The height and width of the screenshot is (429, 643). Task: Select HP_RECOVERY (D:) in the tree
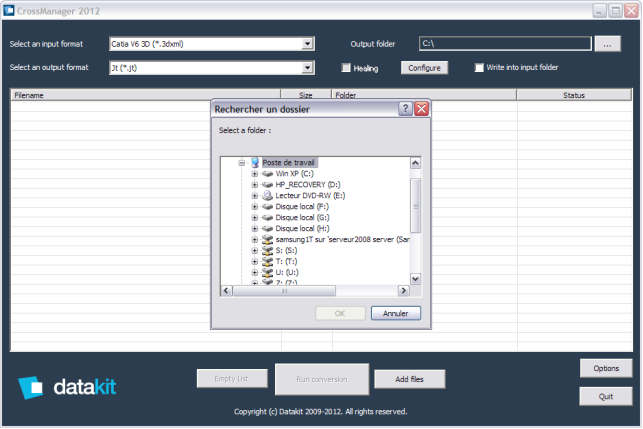tap(308, 185)
